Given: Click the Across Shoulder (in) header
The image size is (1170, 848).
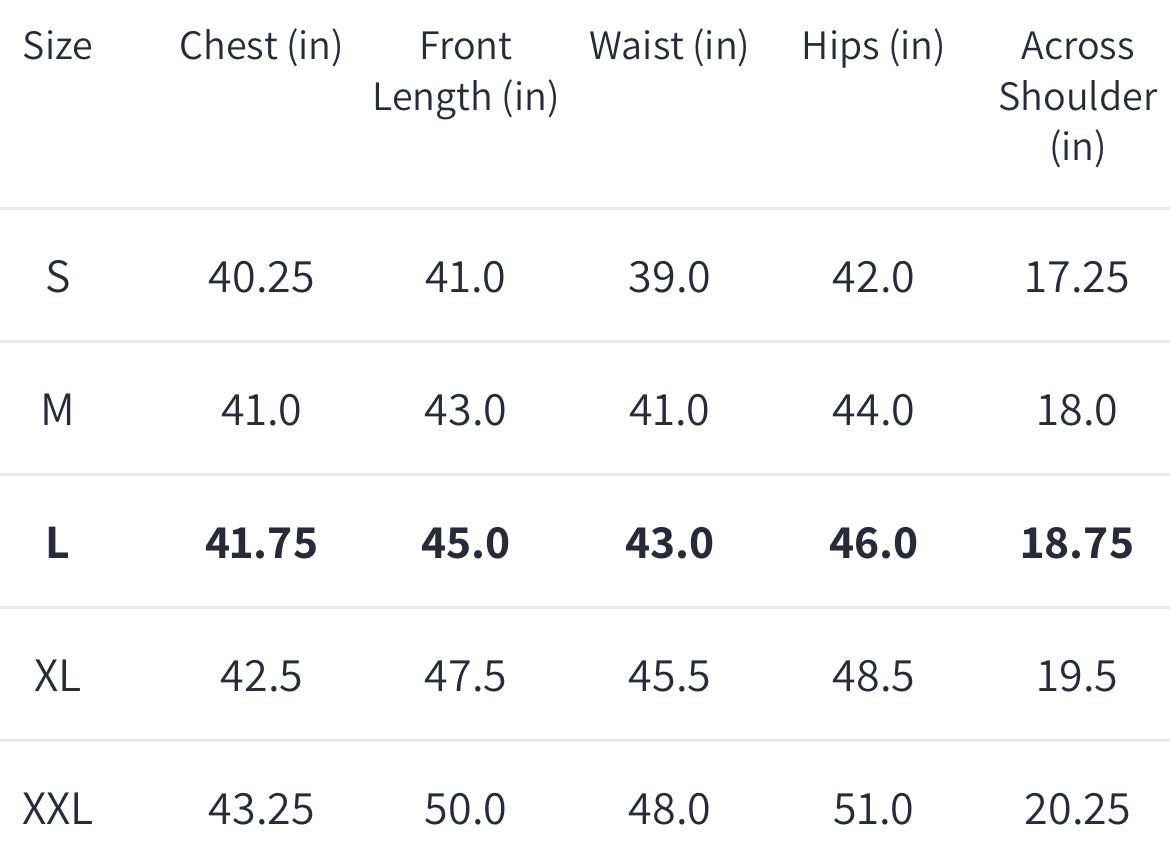Looking at the screenshot, I should click(x=1077, y=96).
